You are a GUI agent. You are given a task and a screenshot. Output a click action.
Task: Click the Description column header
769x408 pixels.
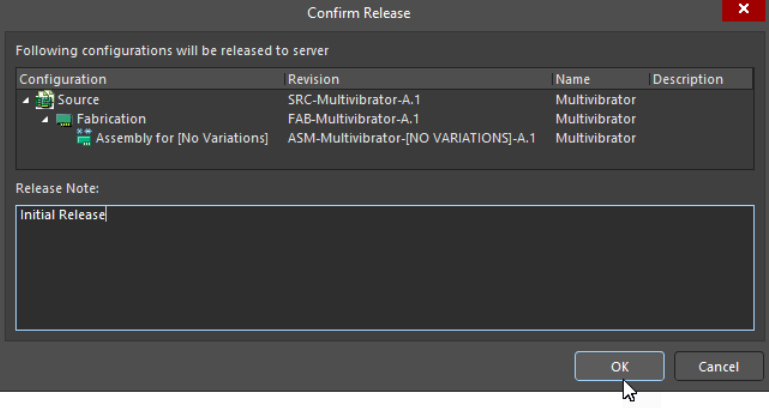(x=687, y=79)
